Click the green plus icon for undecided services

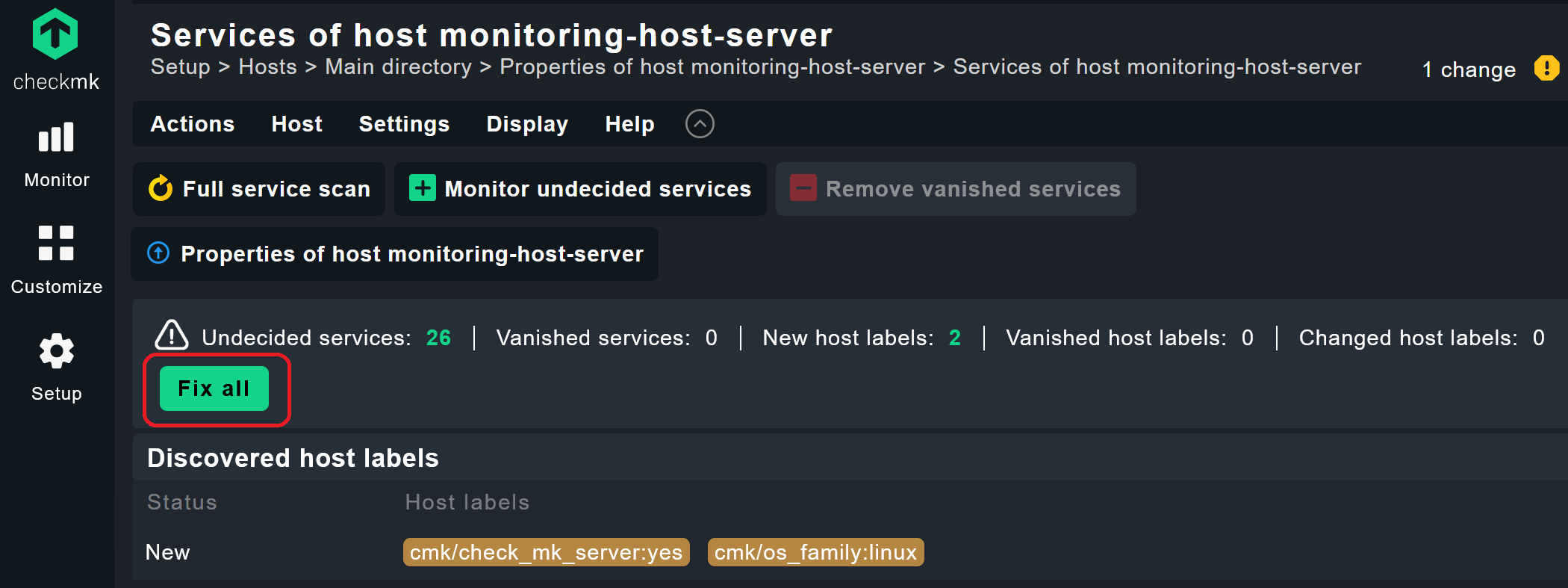(x=423, y=188)
